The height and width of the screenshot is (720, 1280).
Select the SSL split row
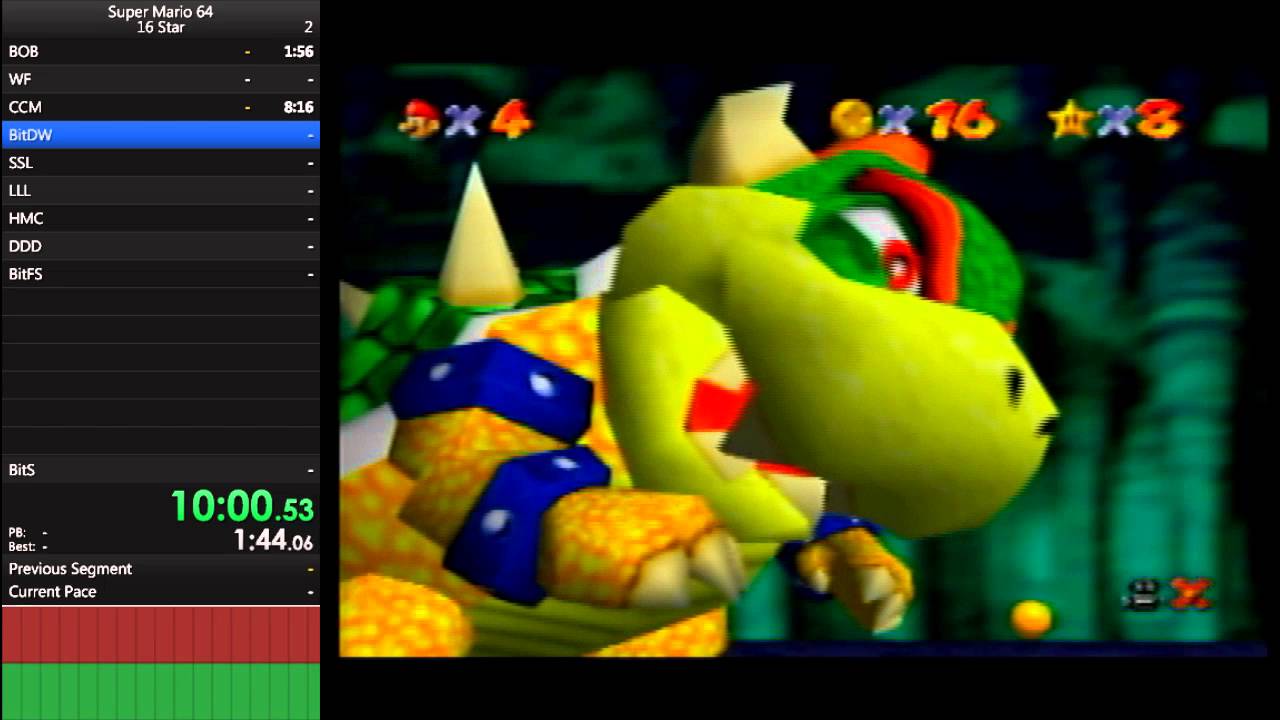(x=160, y=163)
